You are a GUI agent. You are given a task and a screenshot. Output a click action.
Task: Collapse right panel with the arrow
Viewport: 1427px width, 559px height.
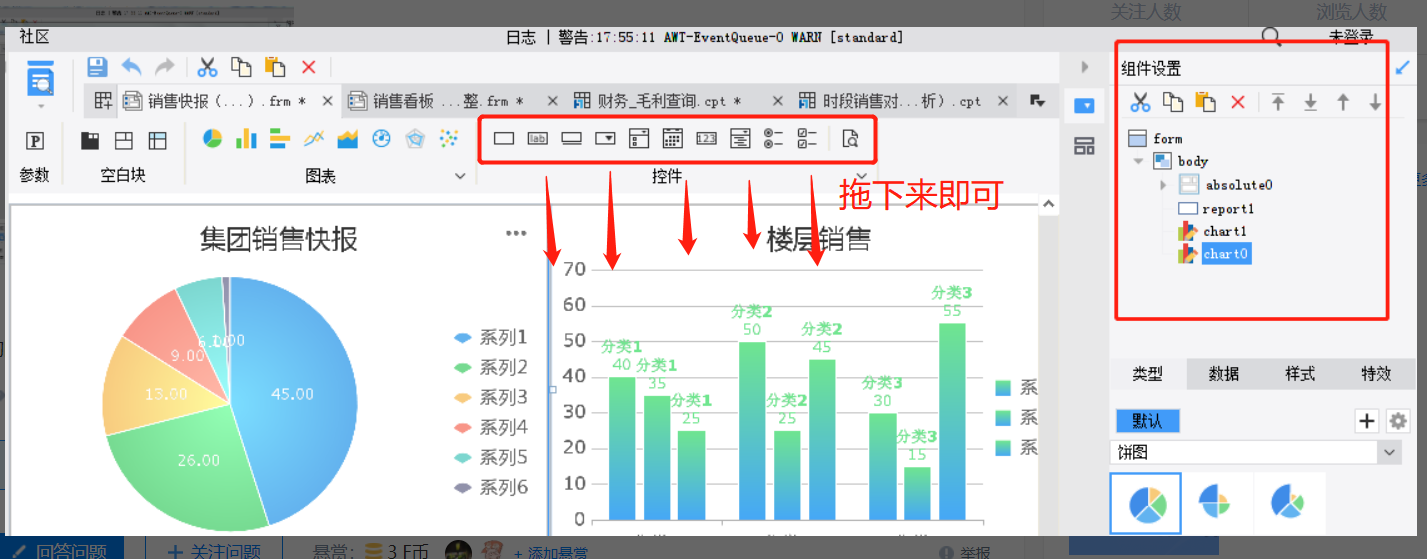pyautogui.click(x=1084, y=67)
